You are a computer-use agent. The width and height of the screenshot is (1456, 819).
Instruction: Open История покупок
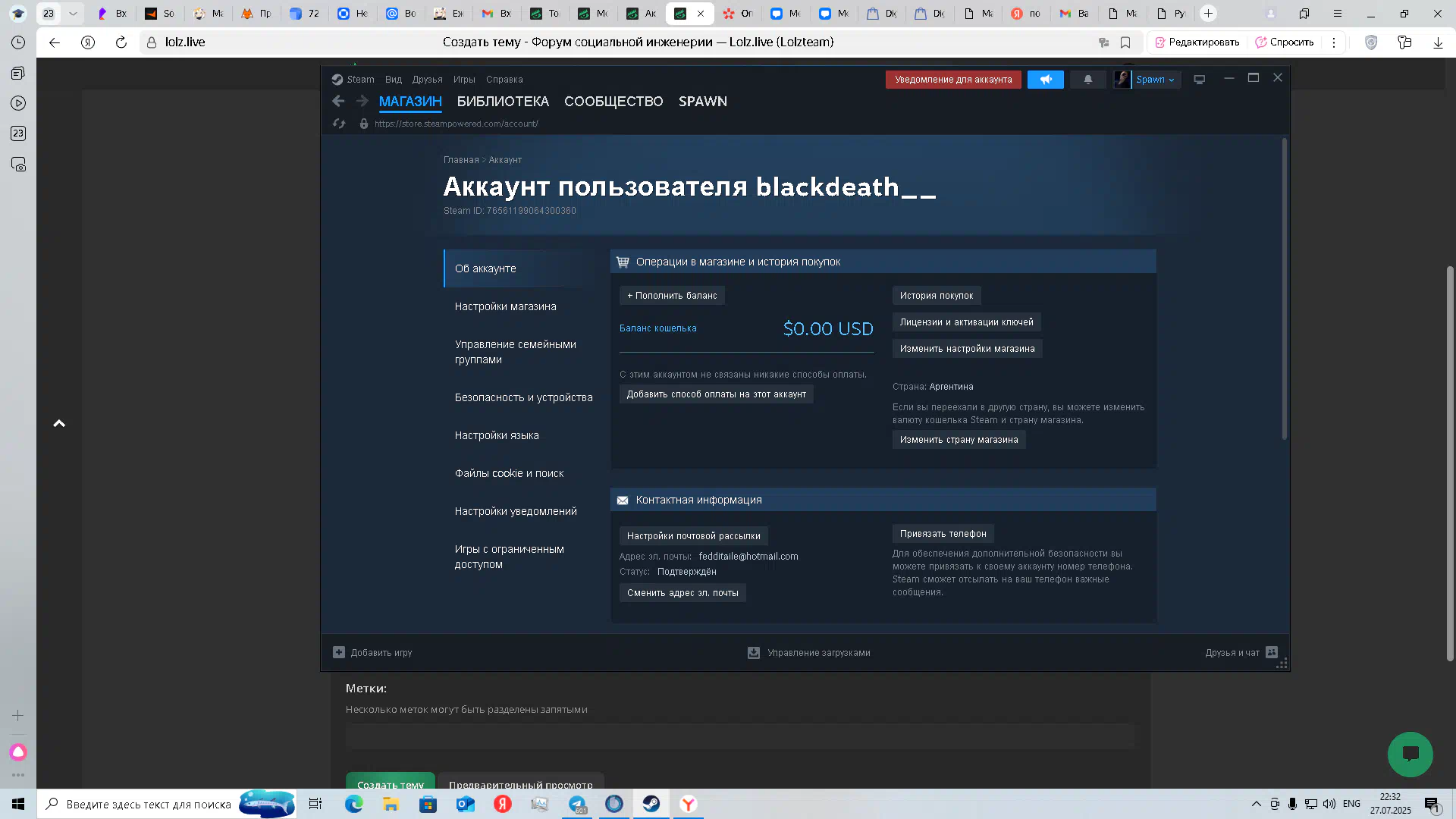coord(937,296)
